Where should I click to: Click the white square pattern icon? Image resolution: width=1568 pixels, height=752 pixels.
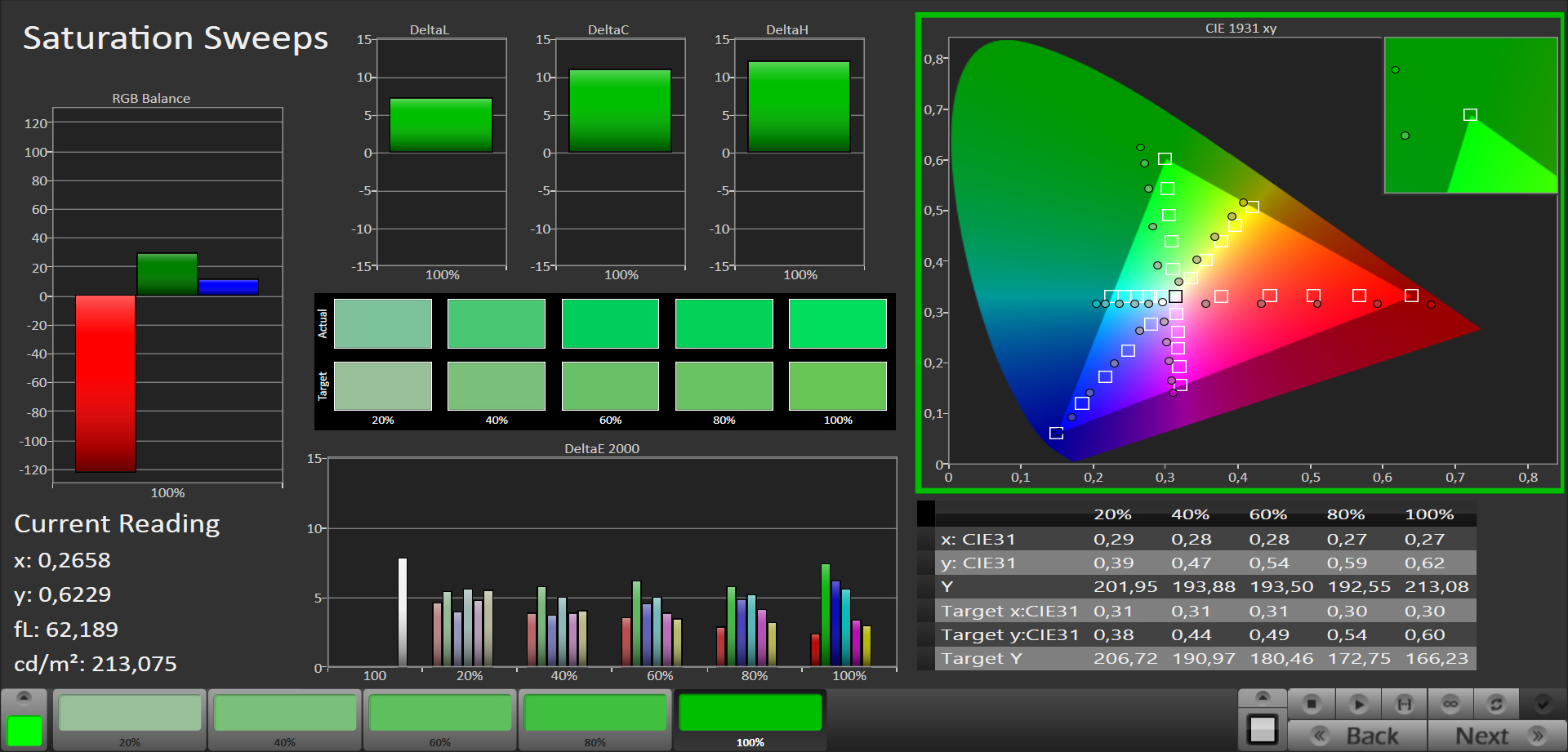click(x=1263, y=729)
